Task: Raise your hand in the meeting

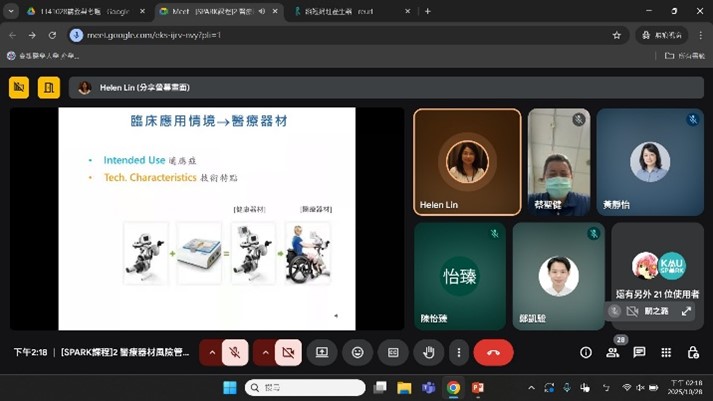Action: [x=428, y=352]
